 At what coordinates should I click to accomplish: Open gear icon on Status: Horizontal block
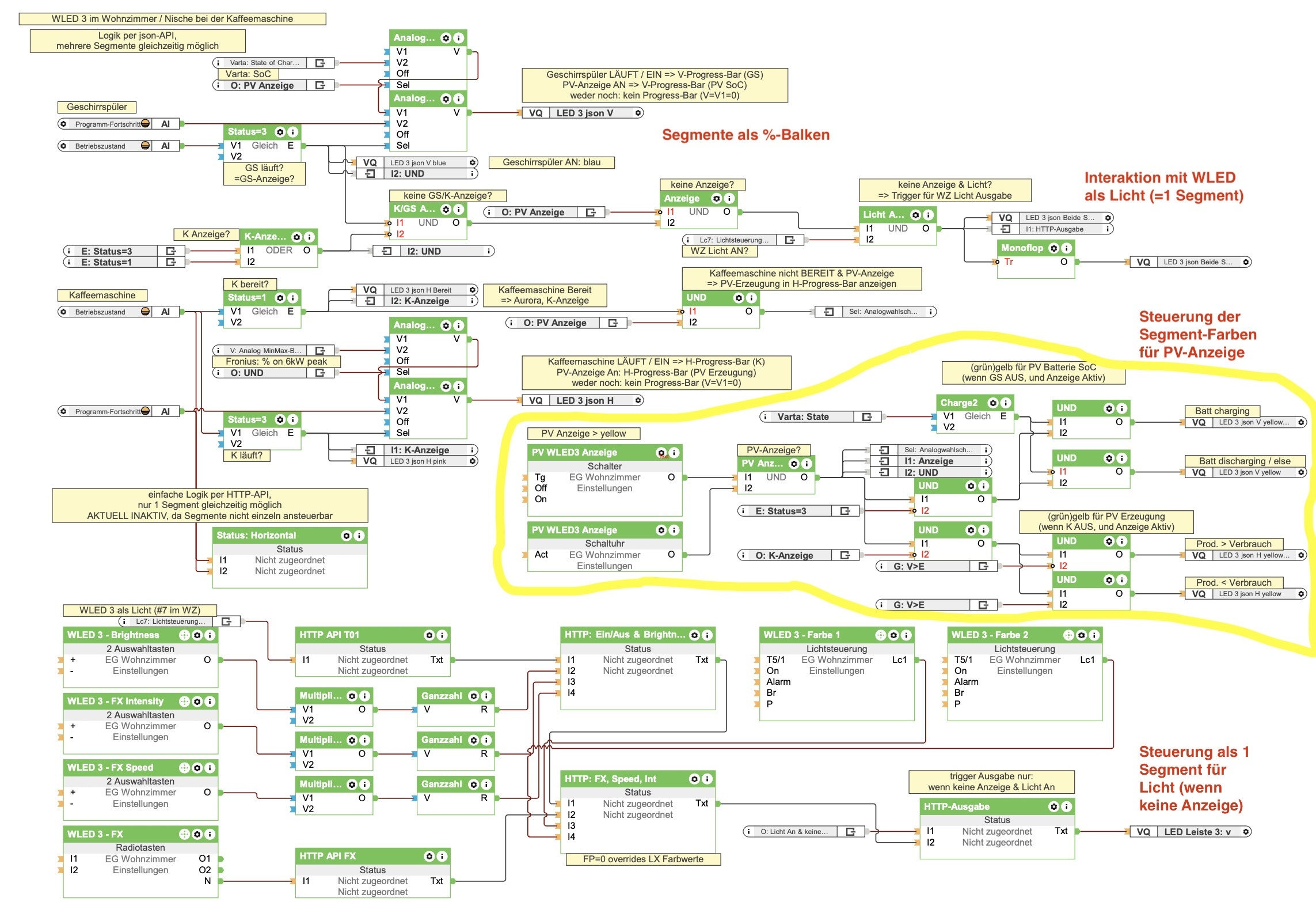[x=346, y=536]
